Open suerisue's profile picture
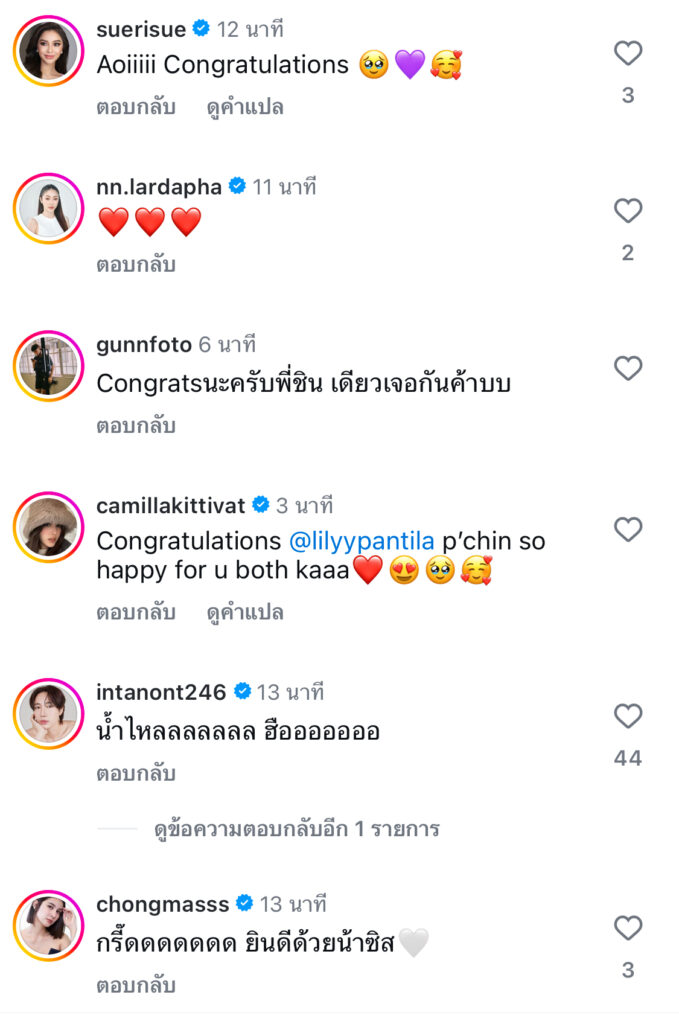Viewport: 679px width, 1024px height. 48,50
